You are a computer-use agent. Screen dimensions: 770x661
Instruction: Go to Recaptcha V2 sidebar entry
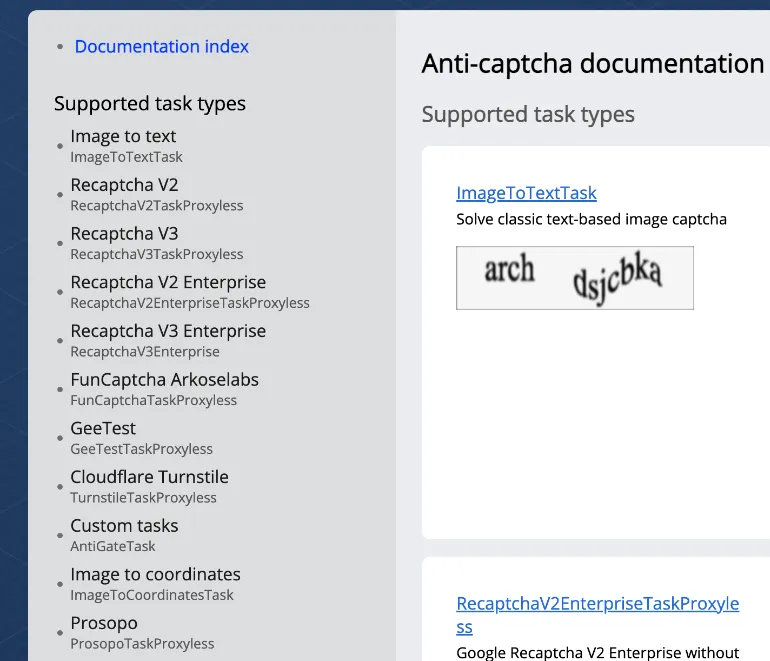point(124,185)
